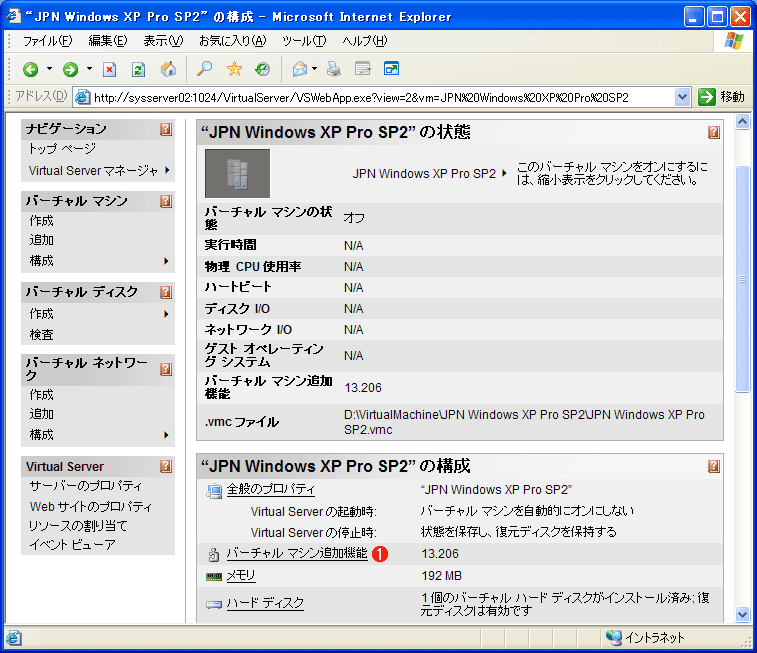
Task: Click the 全般のプロパティ computer icon
Action: 214,491
